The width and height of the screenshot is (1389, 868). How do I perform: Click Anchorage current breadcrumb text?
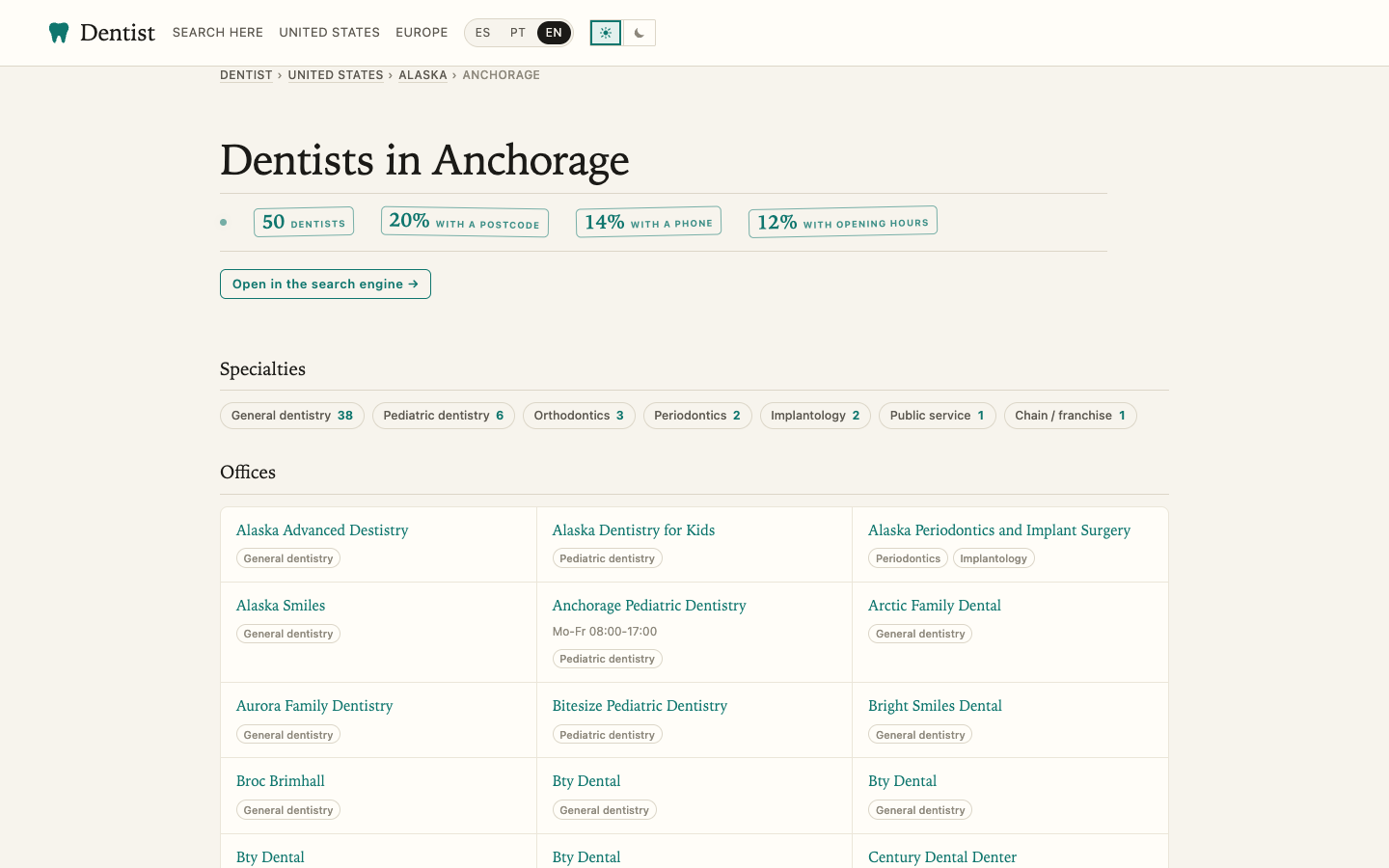(x=502, y=75)
